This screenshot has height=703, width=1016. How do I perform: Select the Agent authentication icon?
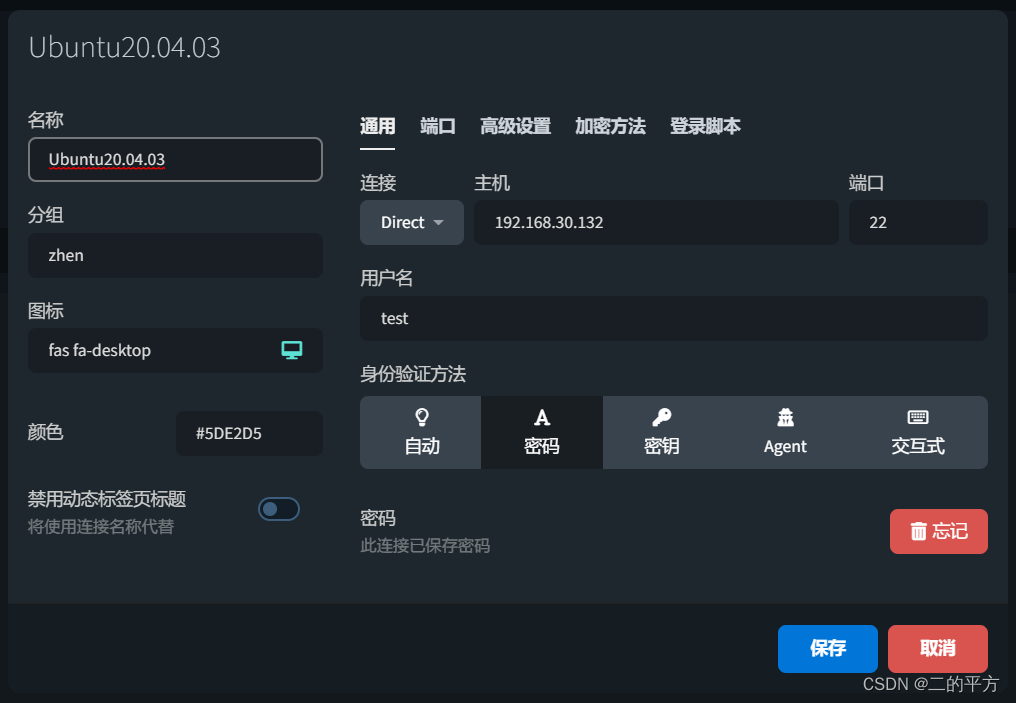pyautogui.click(x=784, y=418)
